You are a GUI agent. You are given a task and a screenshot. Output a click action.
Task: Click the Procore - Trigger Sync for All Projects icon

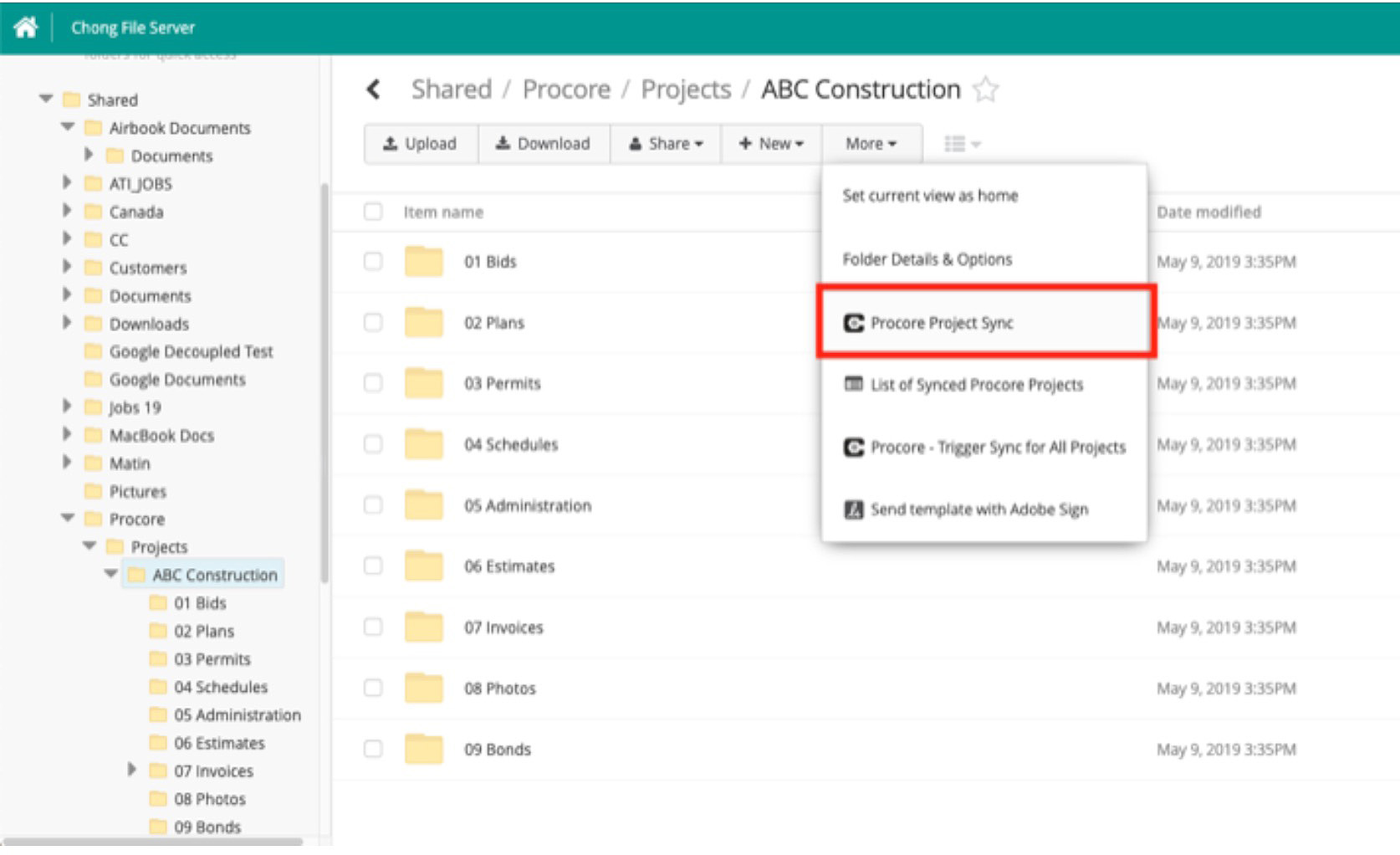855,447
